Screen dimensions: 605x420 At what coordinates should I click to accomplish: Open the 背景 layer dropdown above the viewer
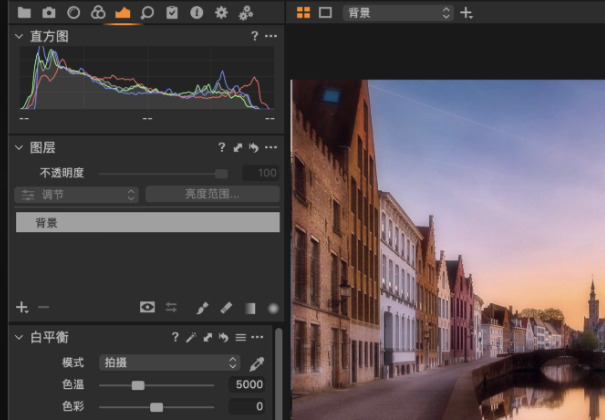coord(397,13)
